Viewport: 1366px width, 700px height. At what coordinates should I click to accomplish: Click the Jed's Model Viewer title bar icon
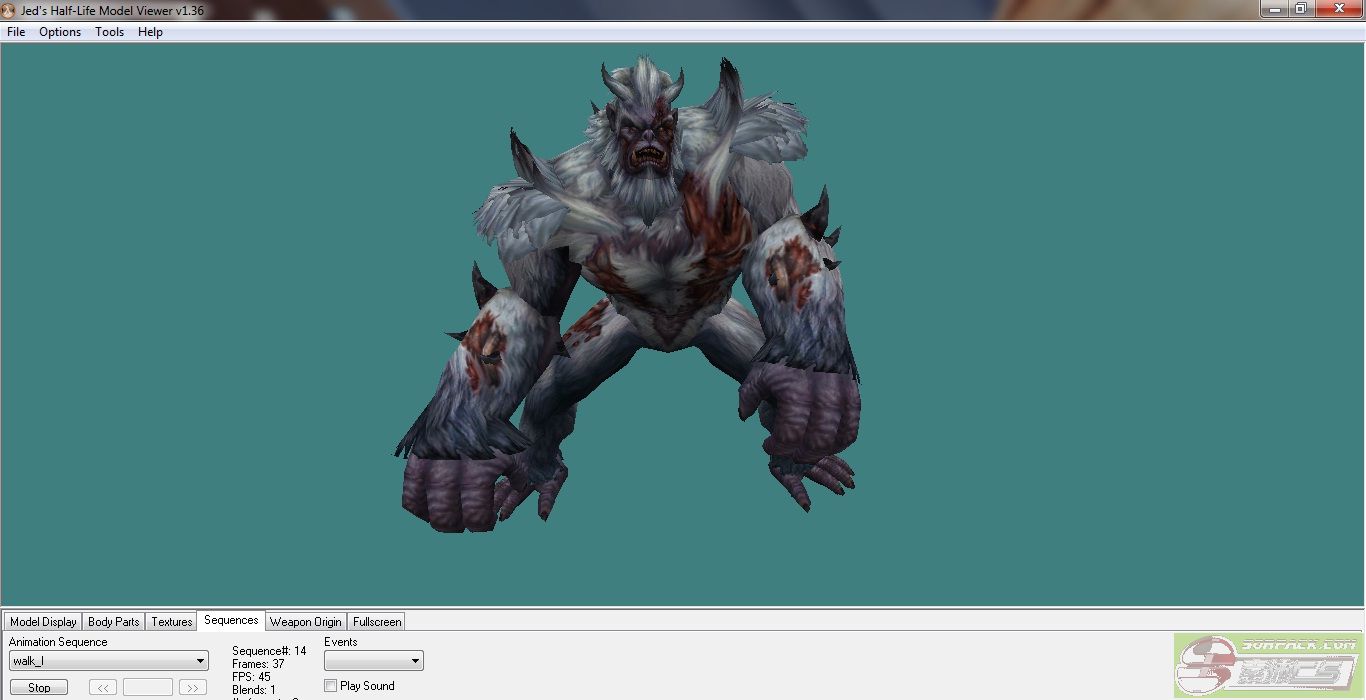coord(9,10)
